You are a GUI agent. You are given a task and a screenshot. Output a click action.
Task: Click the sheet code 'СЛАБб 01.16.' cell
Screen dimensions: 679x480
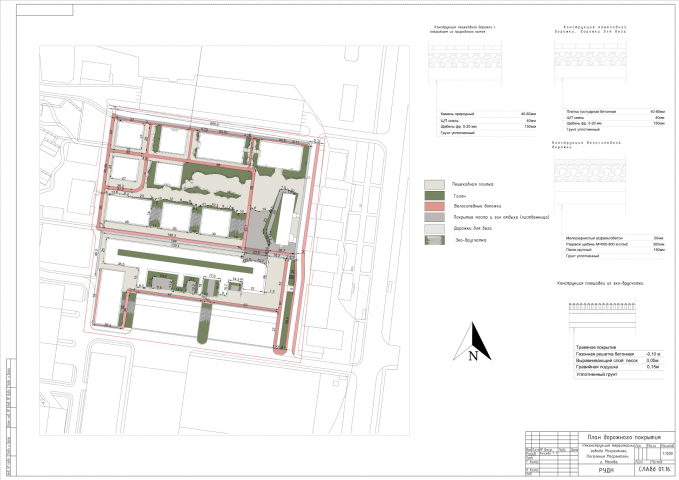tap(654, 470)
